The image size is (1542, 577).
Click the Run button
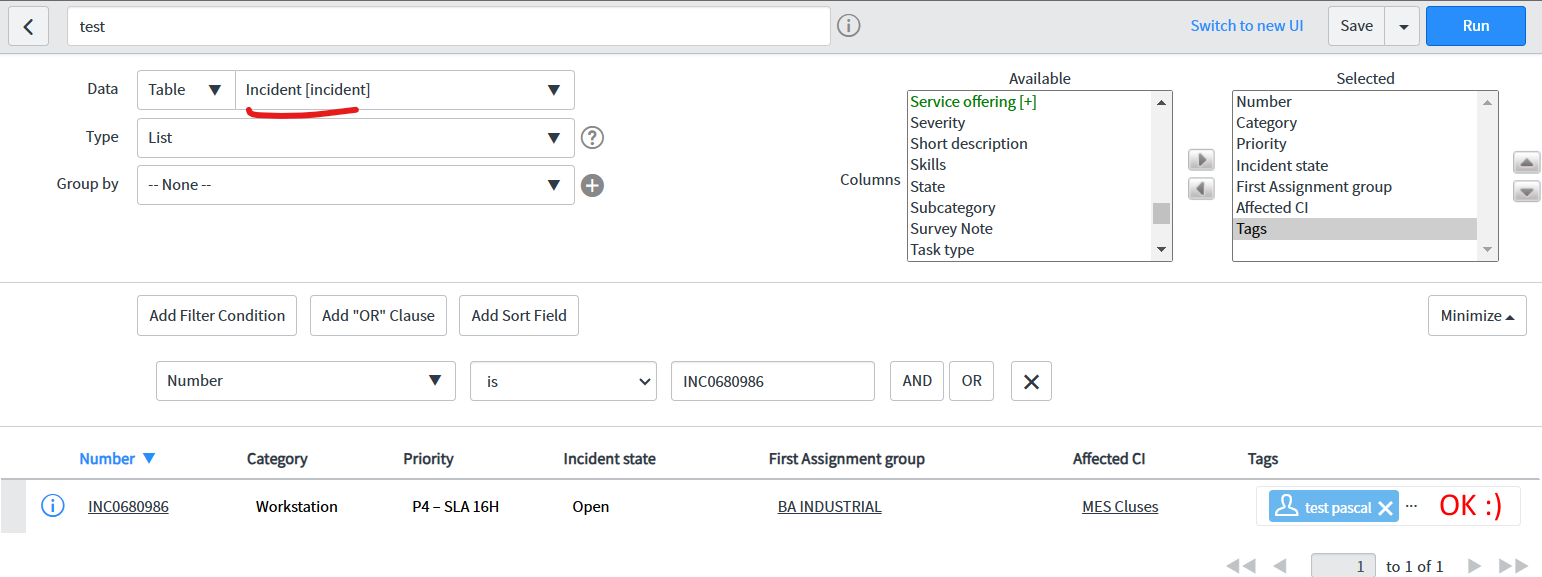(x=1475, y=26)
